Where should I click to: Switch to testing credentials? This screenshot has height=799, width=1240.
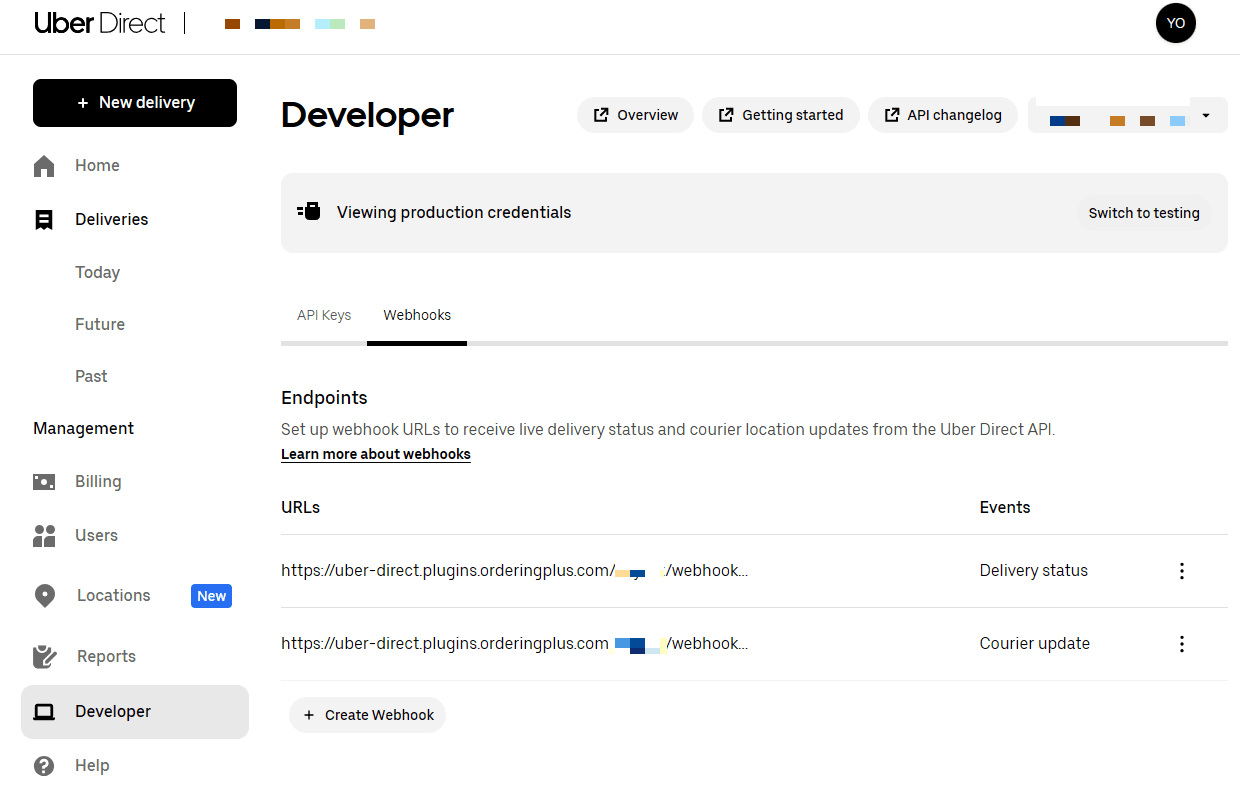tap(1144, 213)
